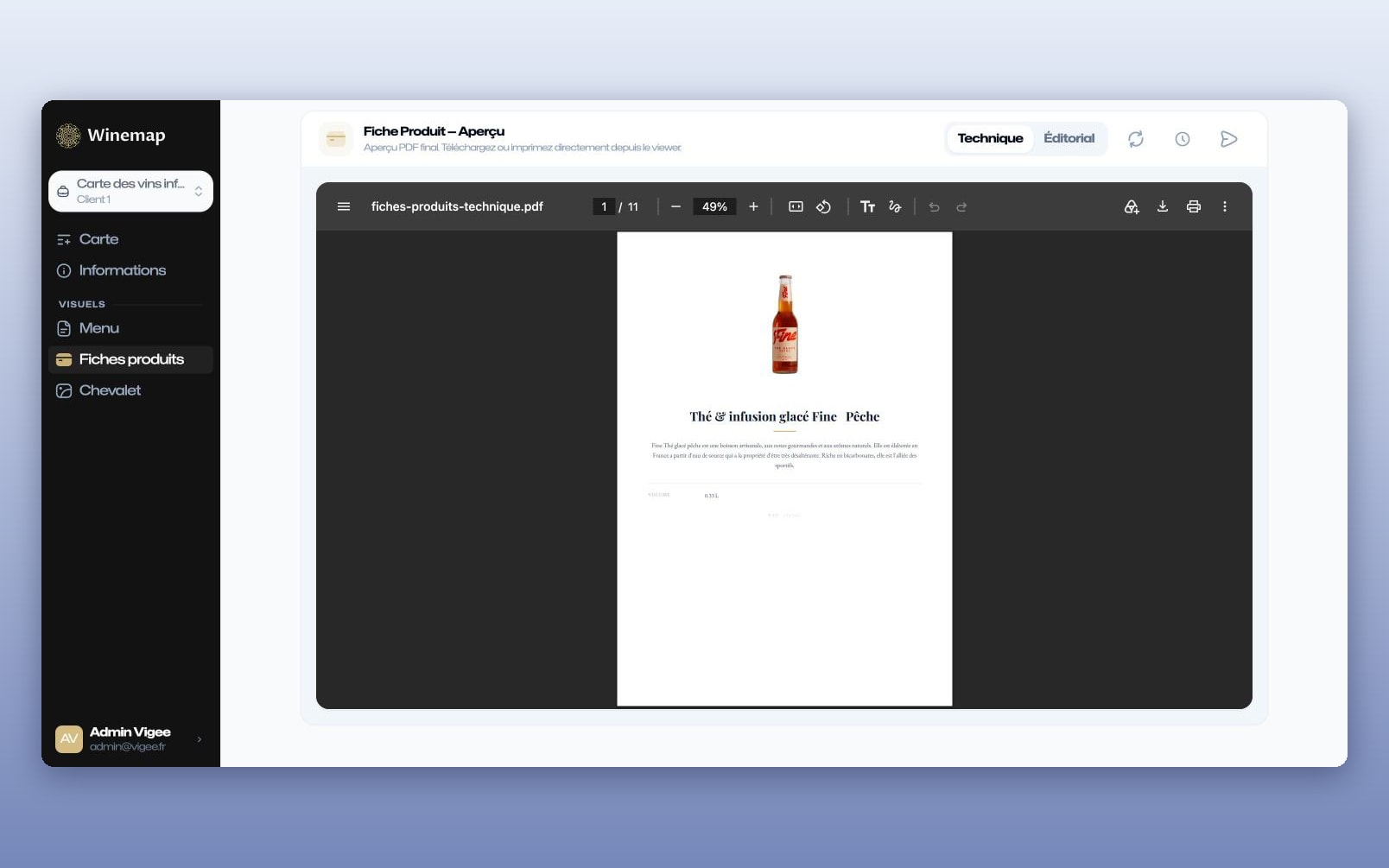
Task: Switch to the Technique view
Action: [x=990, y=138]
